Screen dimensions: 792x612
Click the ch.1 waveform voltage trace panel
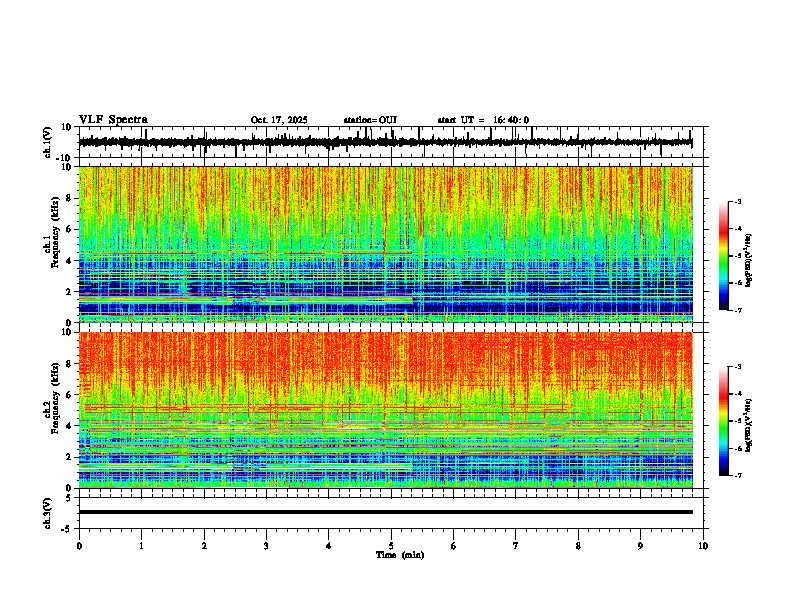tap(393, 142)
